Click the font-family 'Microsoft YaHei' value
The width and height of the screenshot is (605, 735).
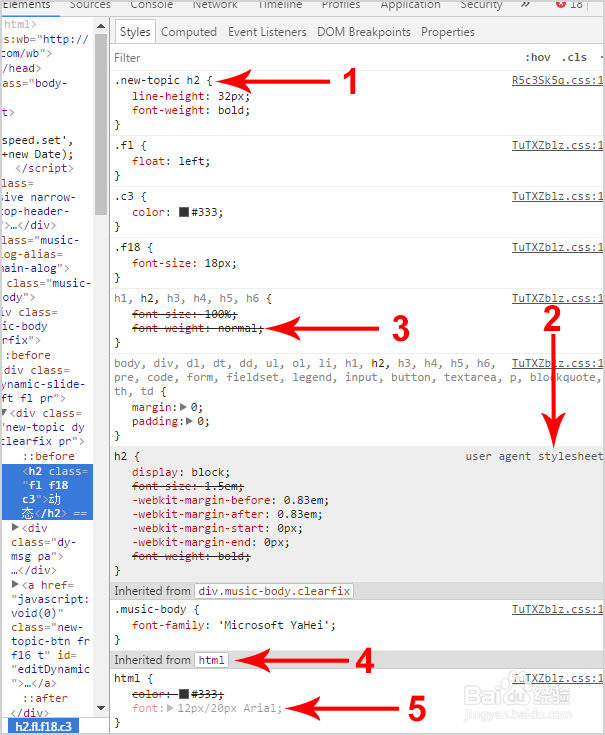pyautogui.click(x=276, y=625)
